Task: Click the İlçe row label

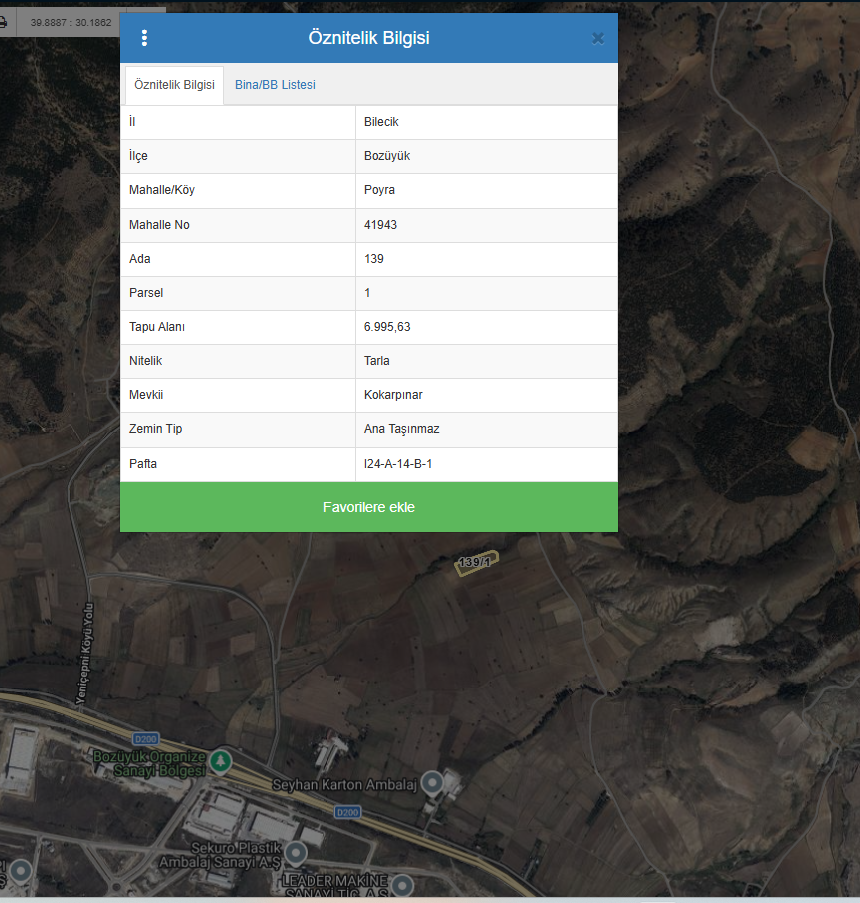Action: coord(138,156)
